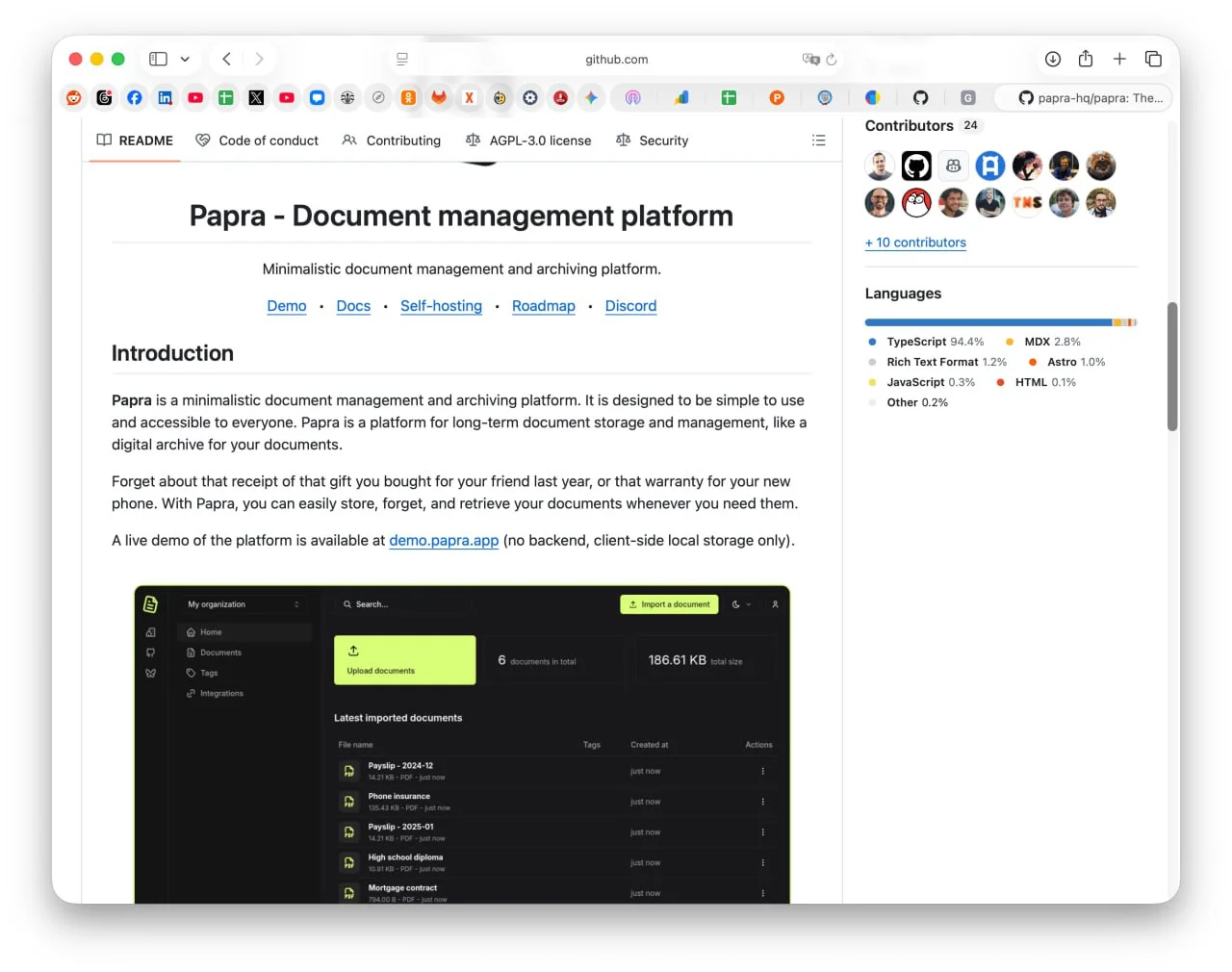Open a new tab with plus icon
The height and width of the screenshot is (972, 1232).
pos(1119,59)
